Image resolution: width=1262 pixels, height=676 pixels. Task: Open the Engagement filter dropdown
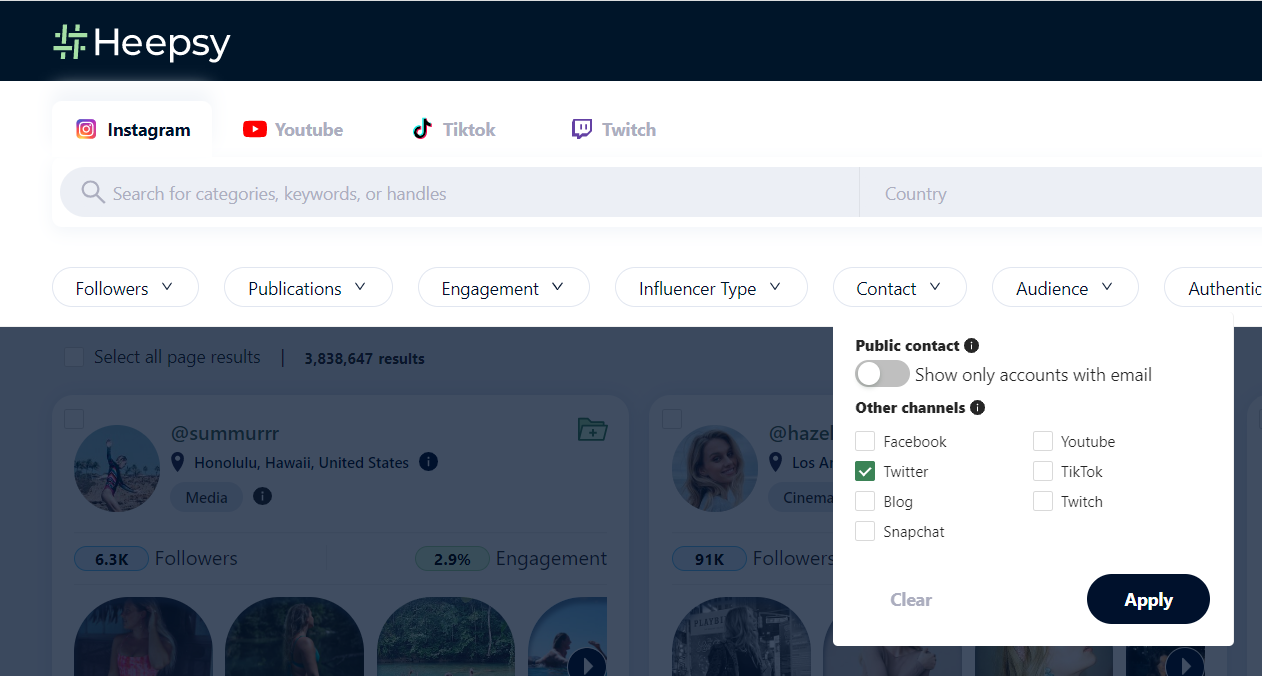tap(503, 287)
